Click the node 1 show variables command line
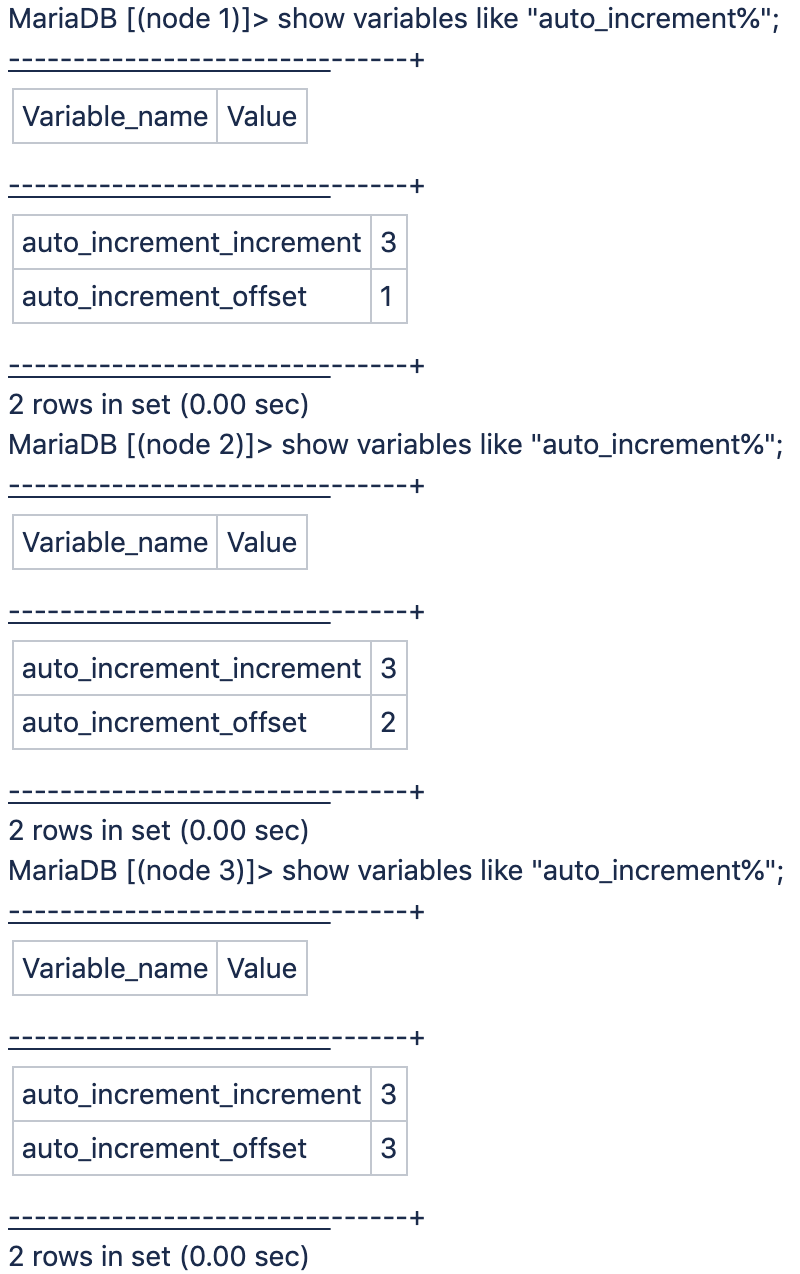Screen dimensions: 800x1274 [x=393, y=19]
